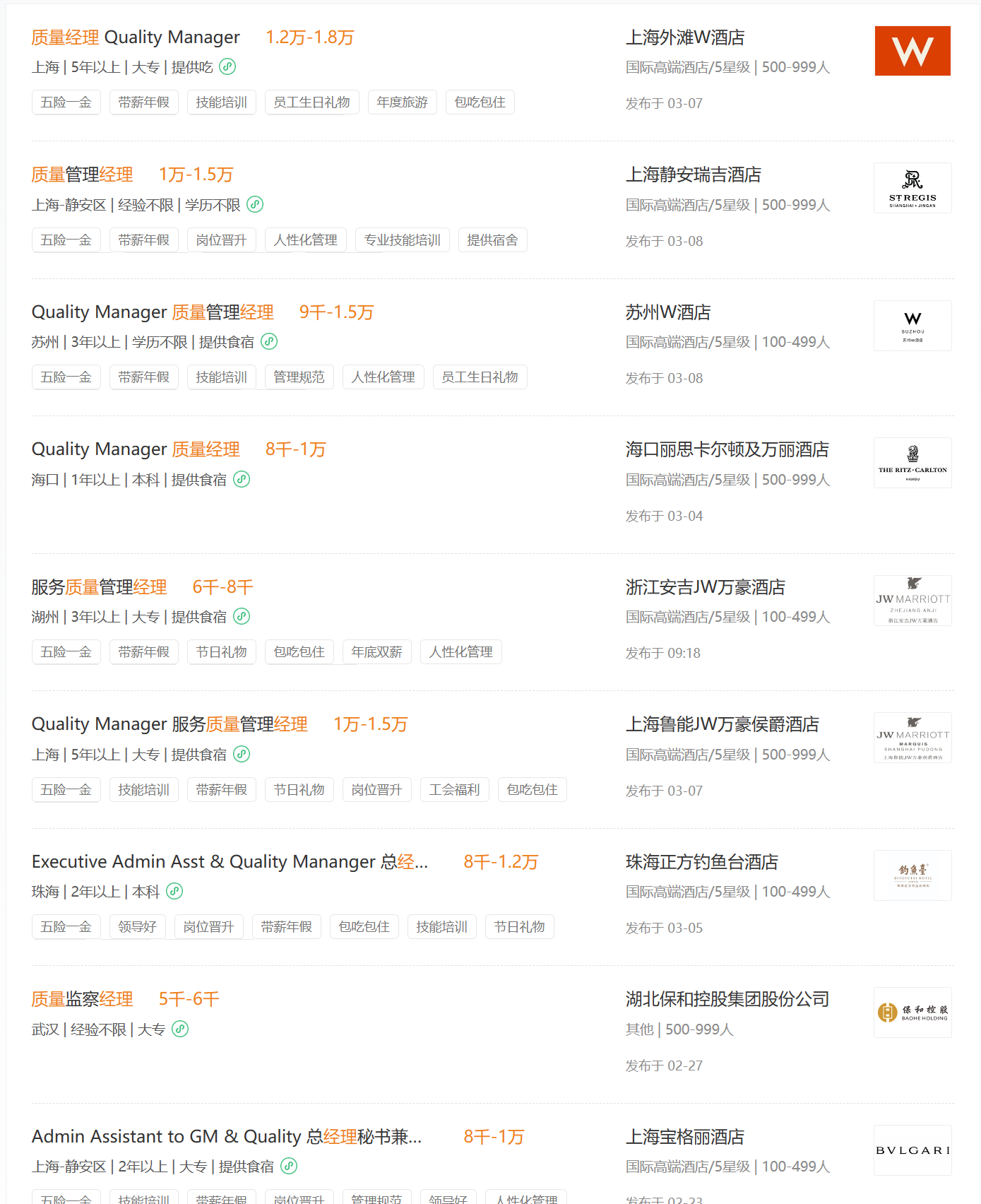Viewport: 981px width, 1204px height.
Task: Click green link icon in 湖州 job listing
Action: click(242, 616)
